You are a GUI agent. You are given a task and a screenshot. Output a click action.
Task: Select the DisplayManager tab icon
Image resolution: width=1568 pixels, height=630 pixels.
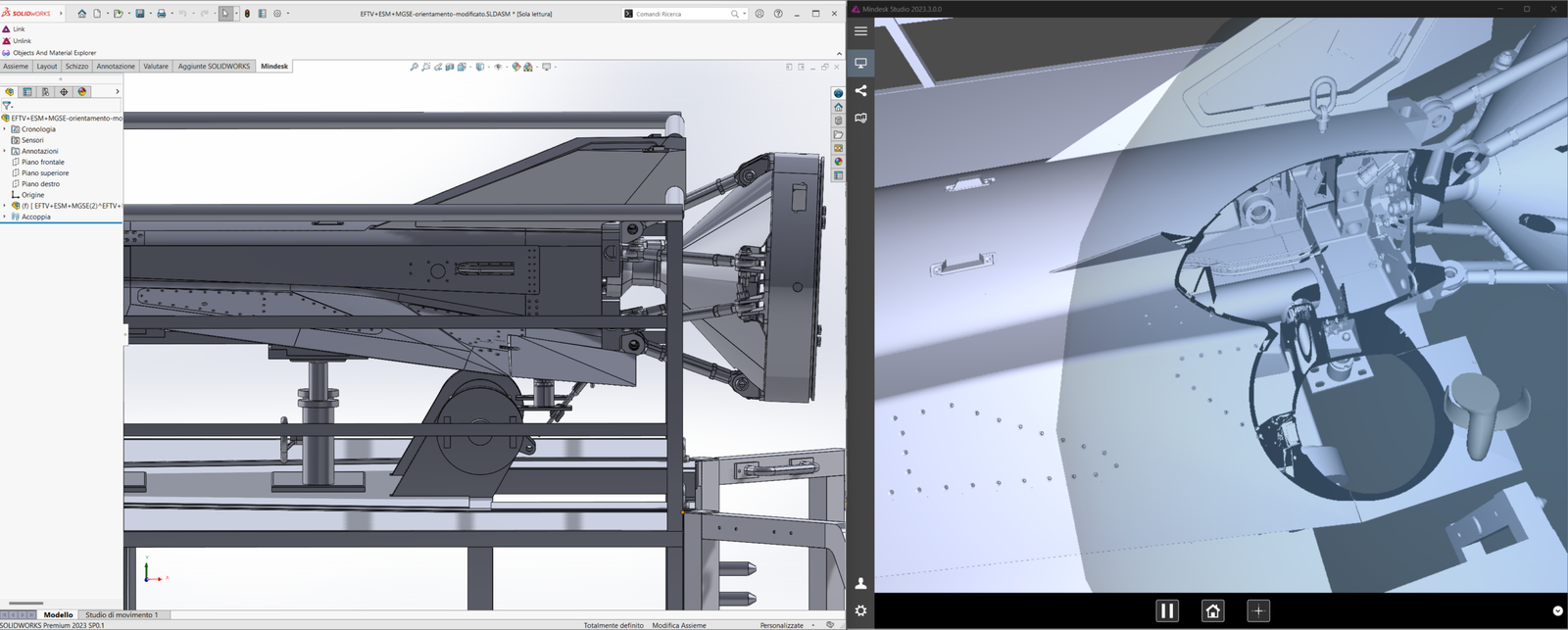click(x=82, y=92)
